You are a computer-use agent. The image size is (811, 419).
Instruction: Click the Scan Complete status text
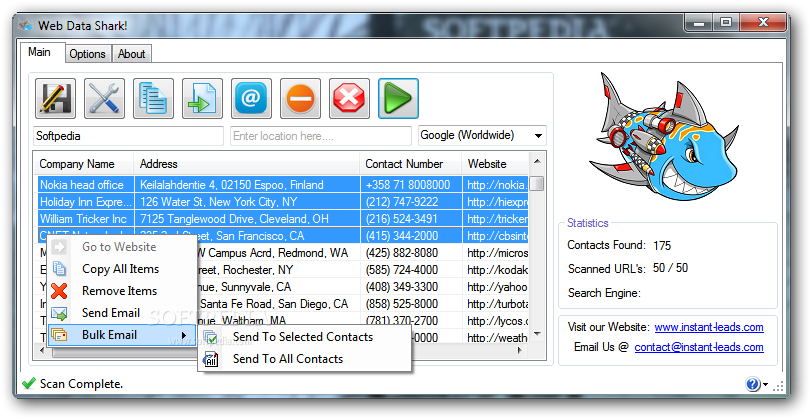point(81,384)
